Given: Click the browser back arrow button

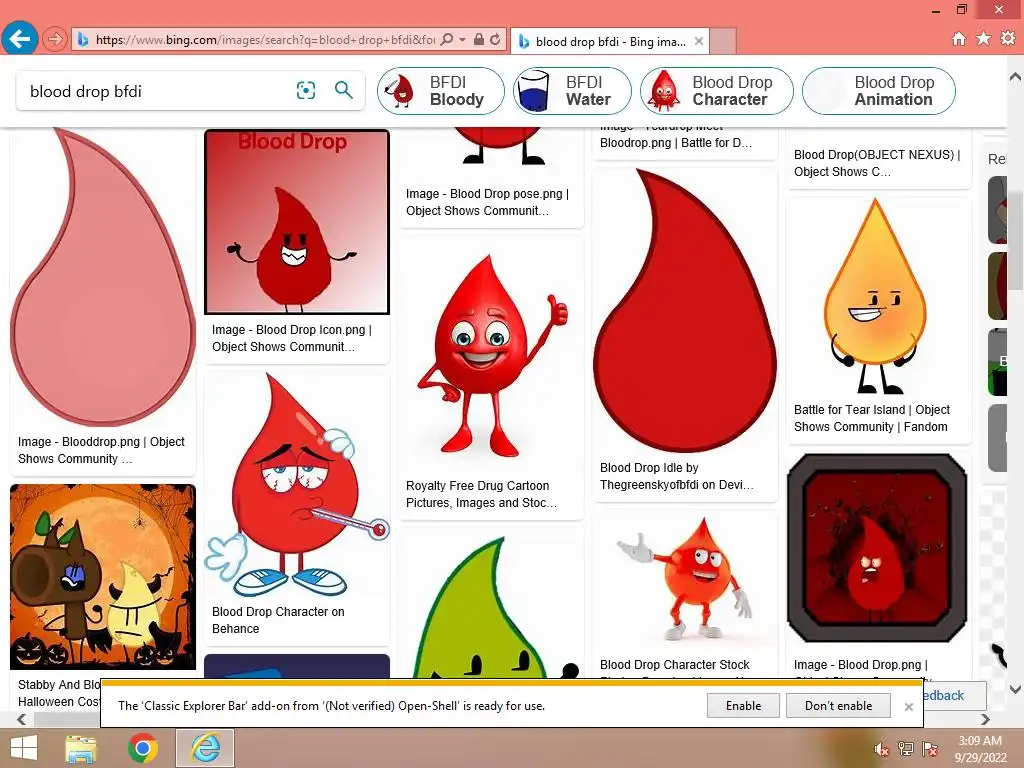Looking at the screenshot, I should pos(20,39).
